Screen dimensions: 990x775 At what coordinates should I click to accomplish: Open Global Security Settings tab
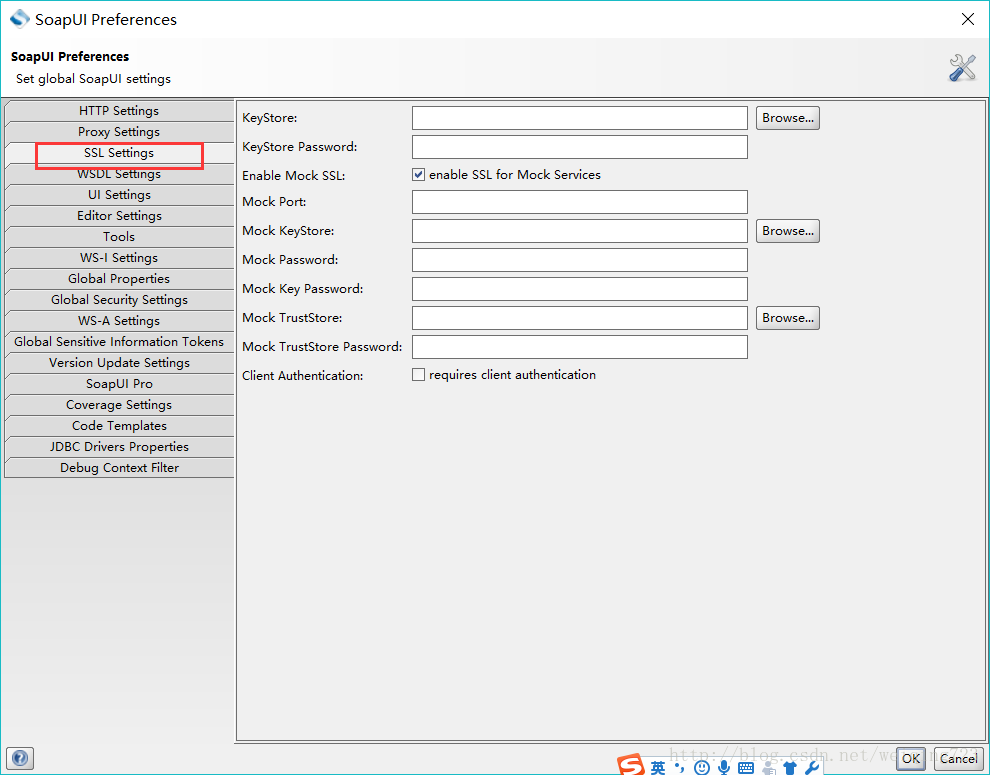click(x=119, y=300)
